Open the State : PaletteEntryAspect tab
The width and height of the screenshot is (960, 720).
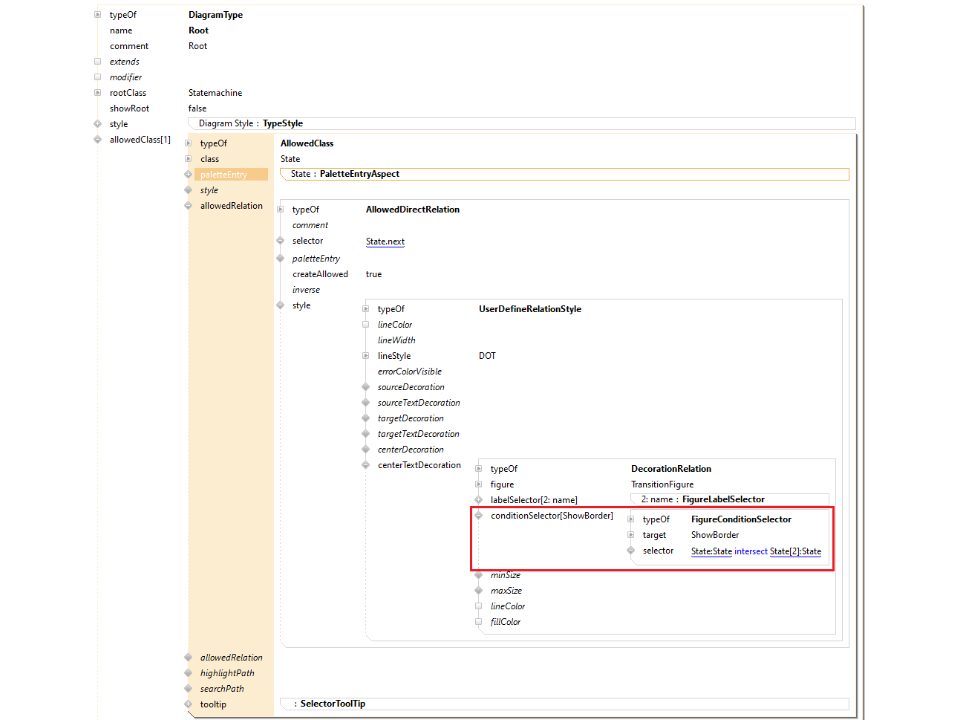click(345, 174)
